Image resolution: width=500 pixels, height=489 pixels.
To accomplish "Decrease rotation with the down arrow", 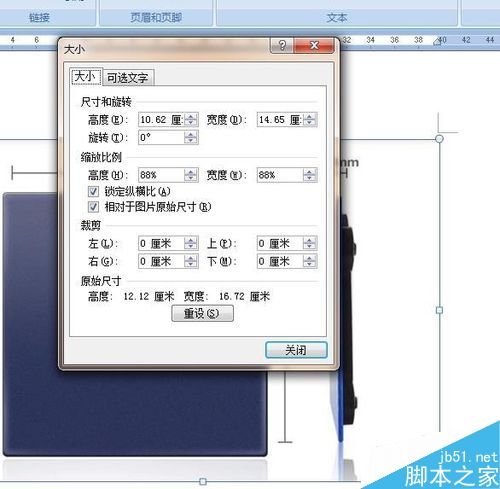I will click(191, 141).
